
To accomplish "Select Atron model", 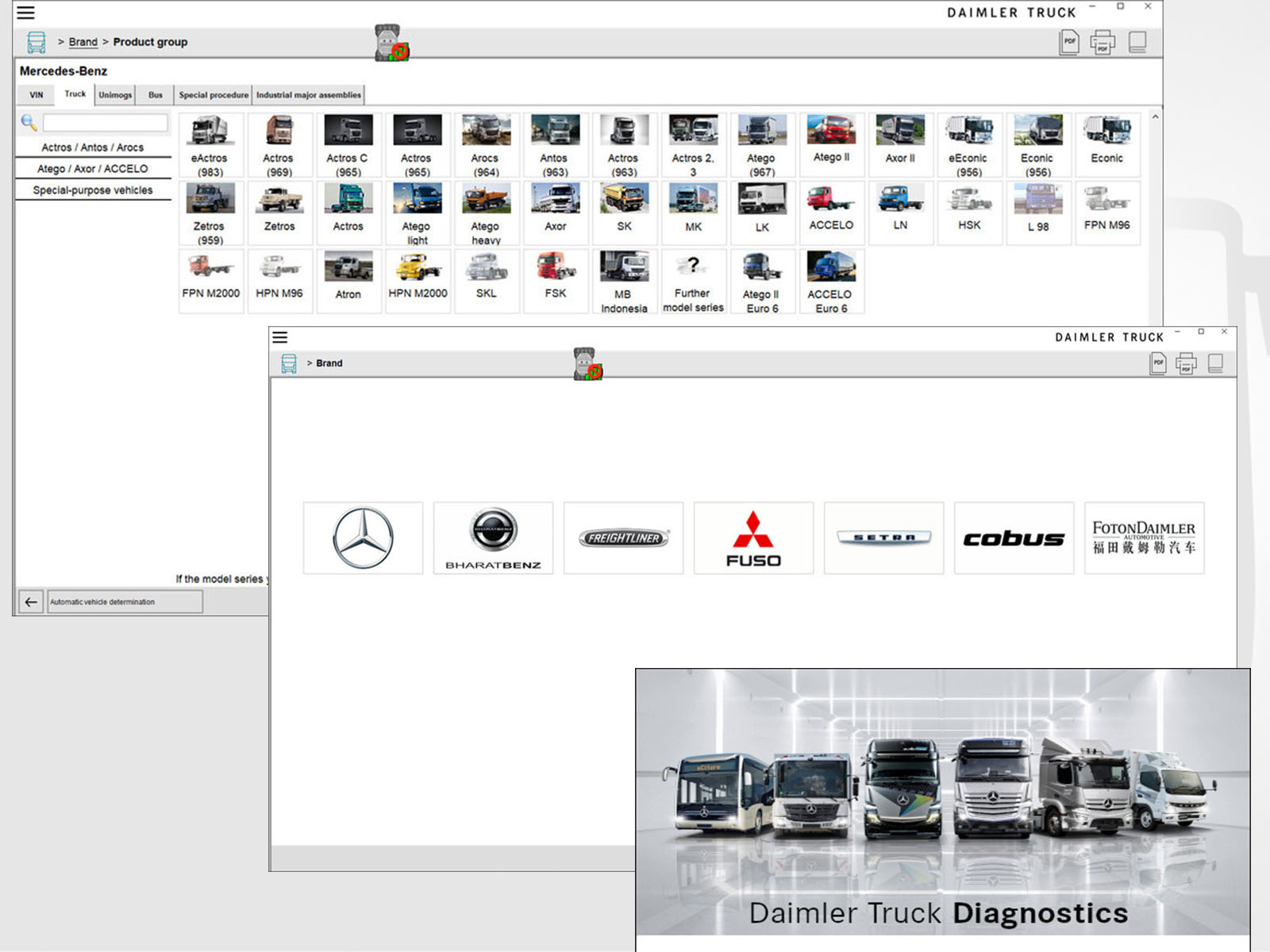I will point(348,282).
